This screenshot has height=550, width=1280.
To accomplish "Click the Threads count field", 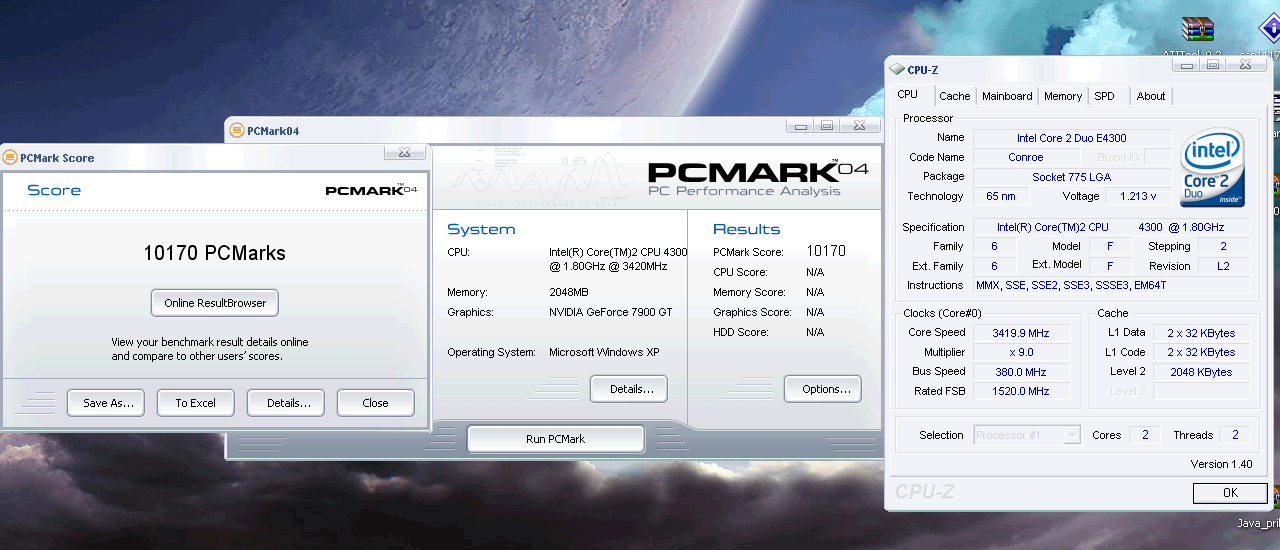I will [x=1235, y=435].
